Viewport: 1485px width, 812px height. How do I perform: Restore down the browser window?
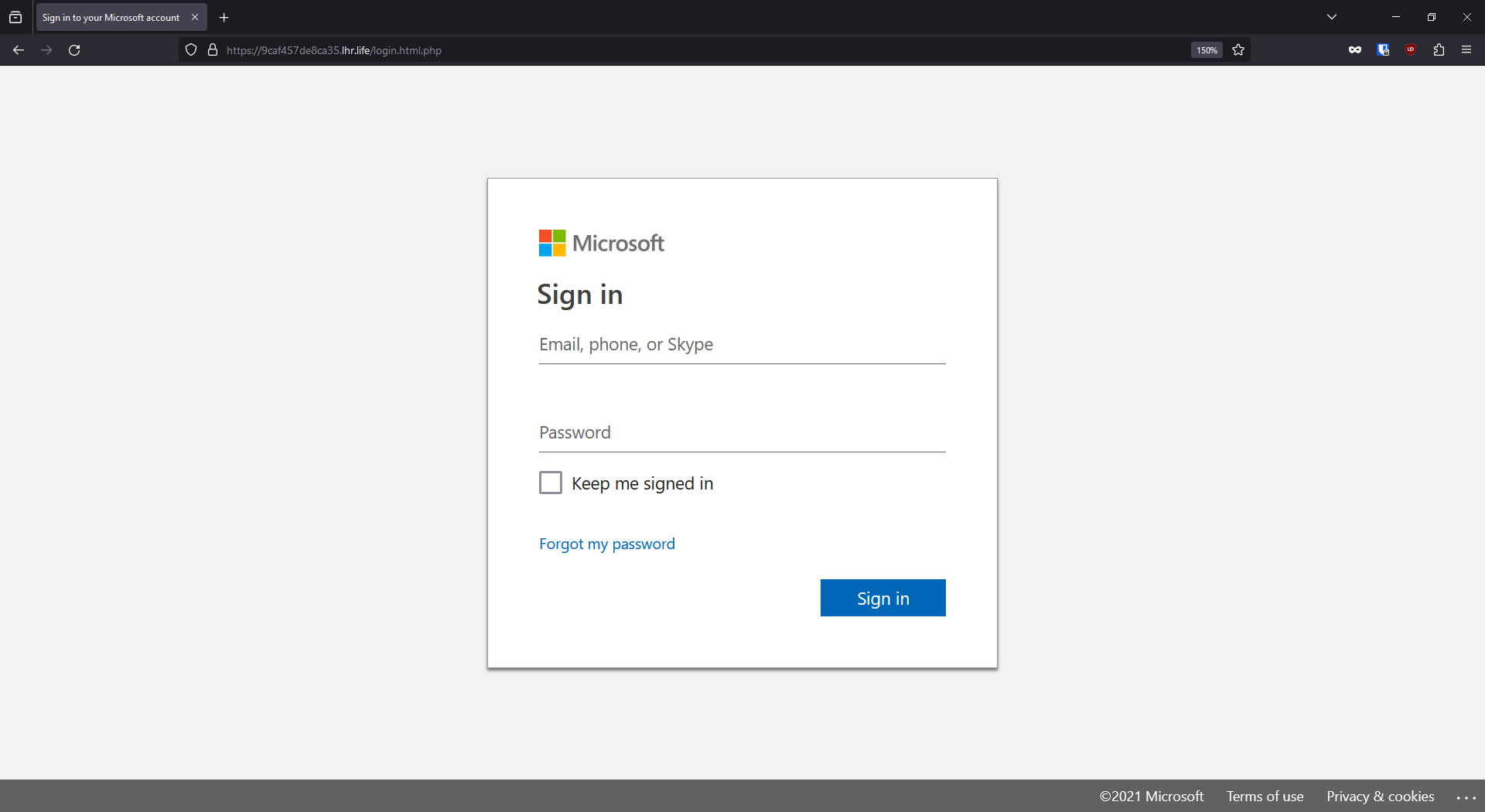click(x=1432, y=17)
